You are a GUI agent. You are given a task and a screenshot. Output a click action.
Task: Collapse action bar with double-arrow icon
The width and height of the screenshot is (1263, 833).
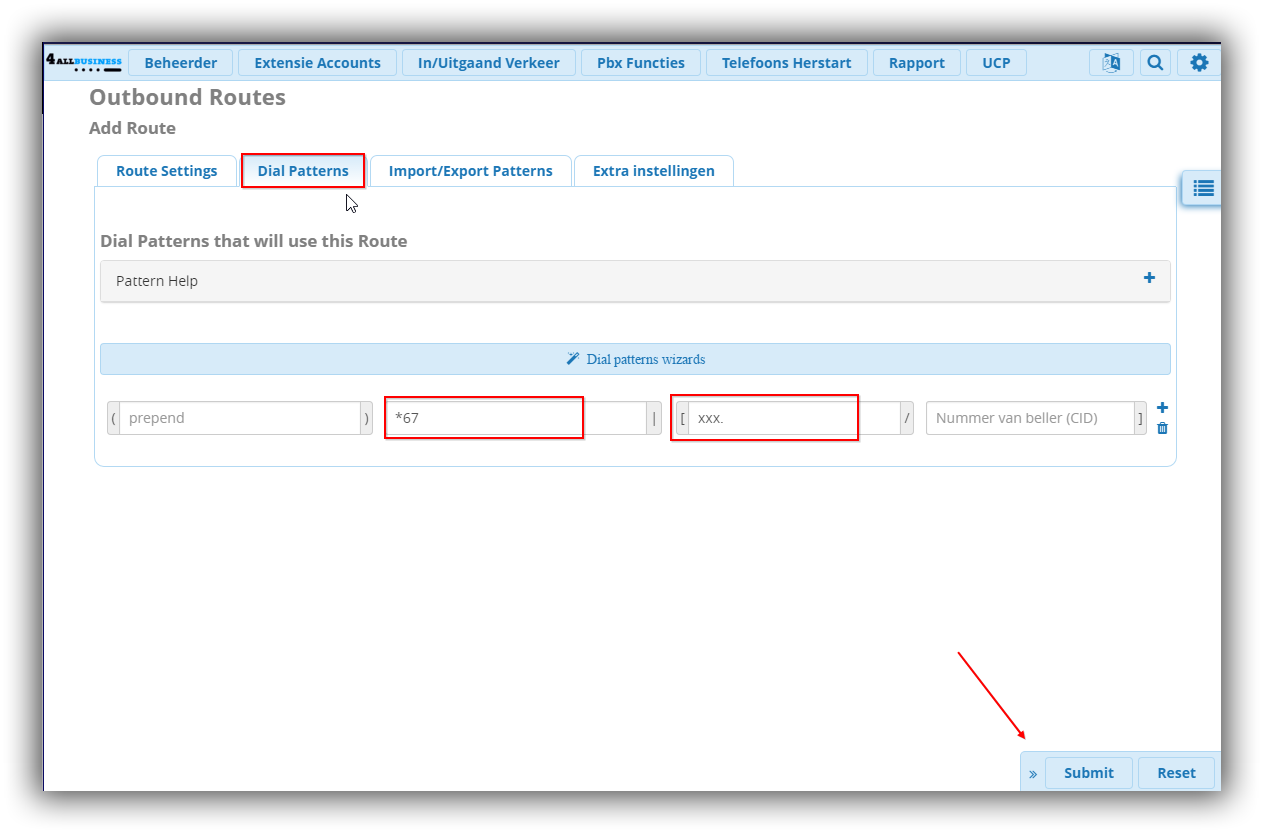1033,773
